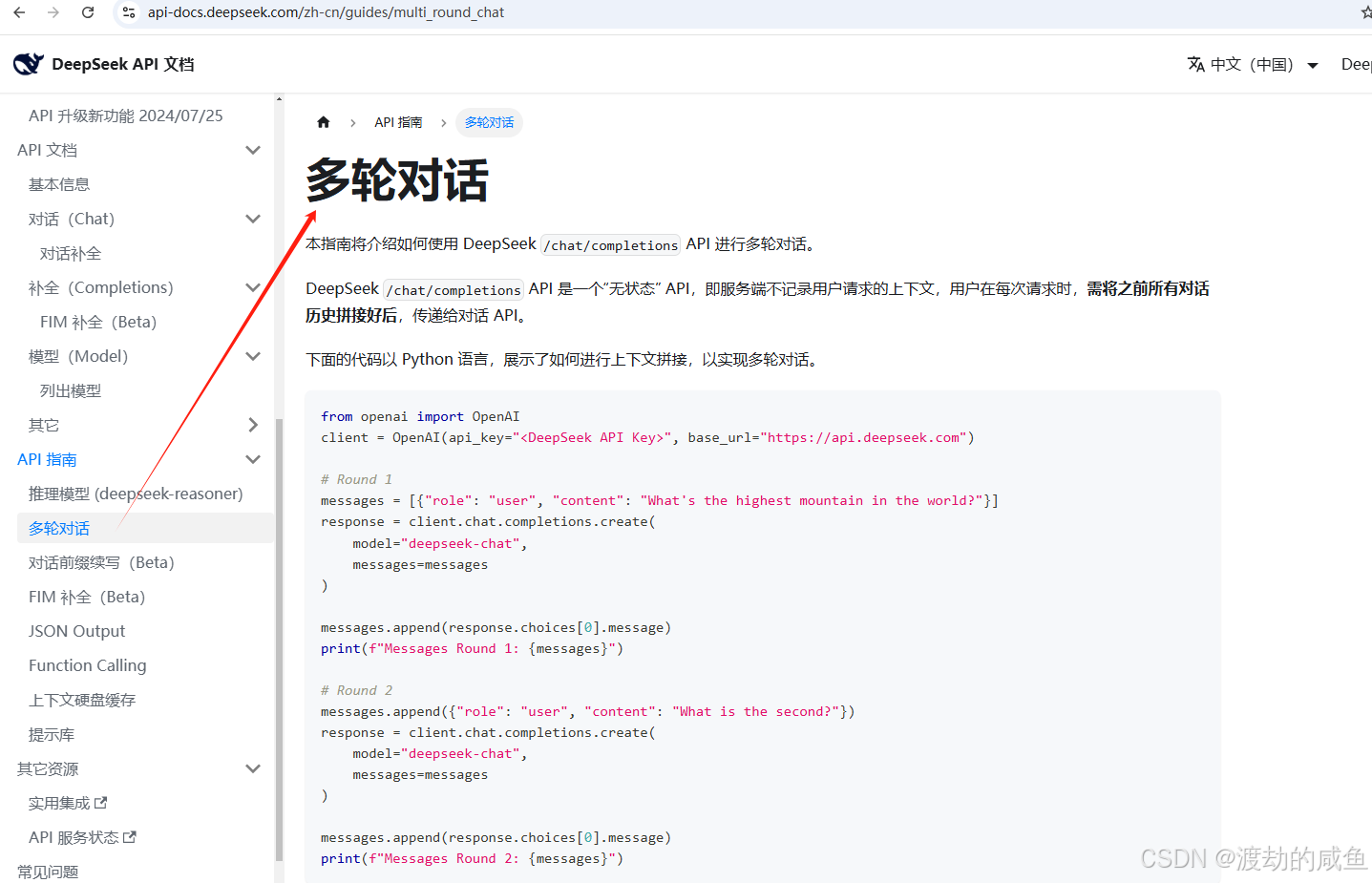This screenshot has height=883, width=1372.
Task: Open API 升级新功能 2024/07/25 page
Action: (126, 116)
